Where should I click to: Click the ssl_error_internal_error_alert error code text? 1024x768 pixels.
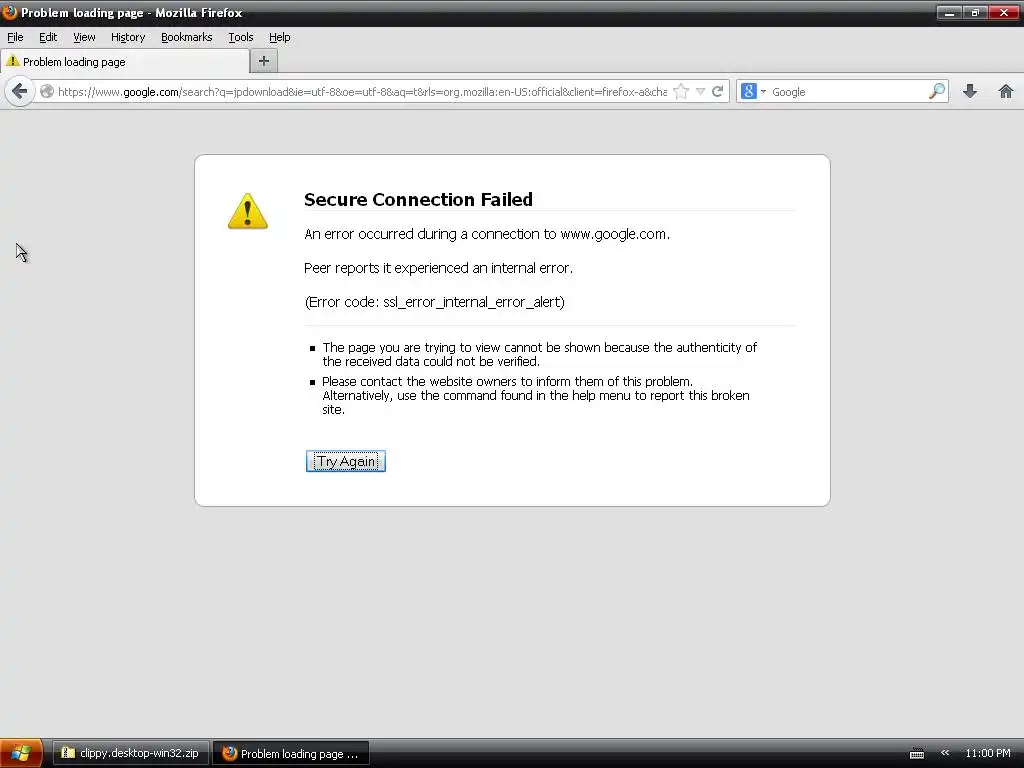(x=472, y=302)
